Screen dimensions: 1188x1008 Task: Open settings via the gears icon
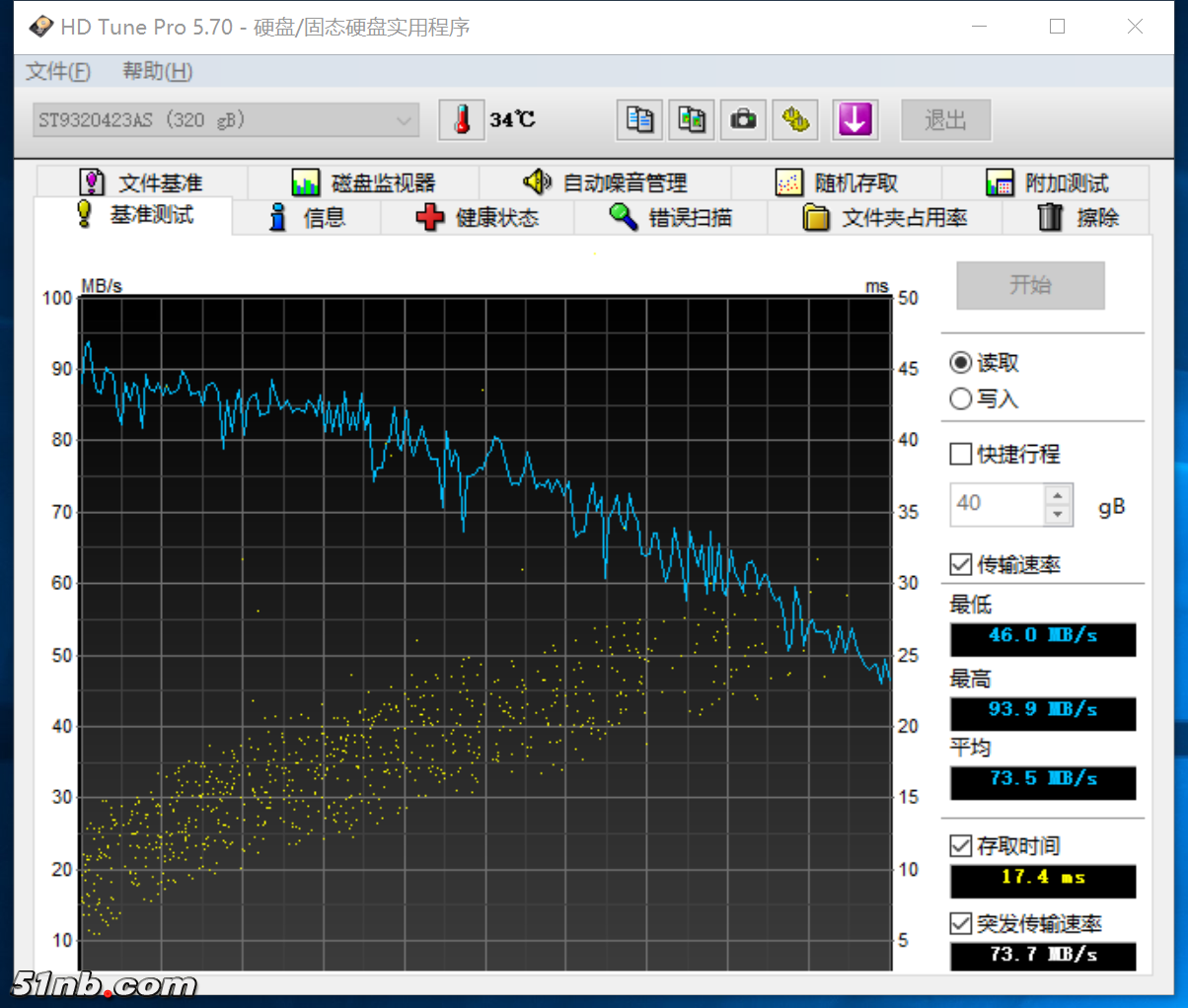(795, 119)
